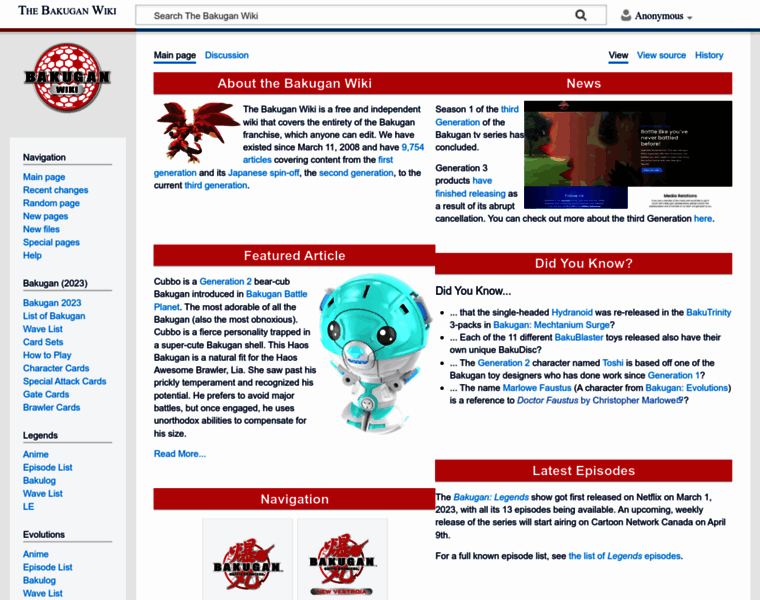Open the Toshi character link
Viewport: 760px width, 600px height.
click(x=613, y=363)
